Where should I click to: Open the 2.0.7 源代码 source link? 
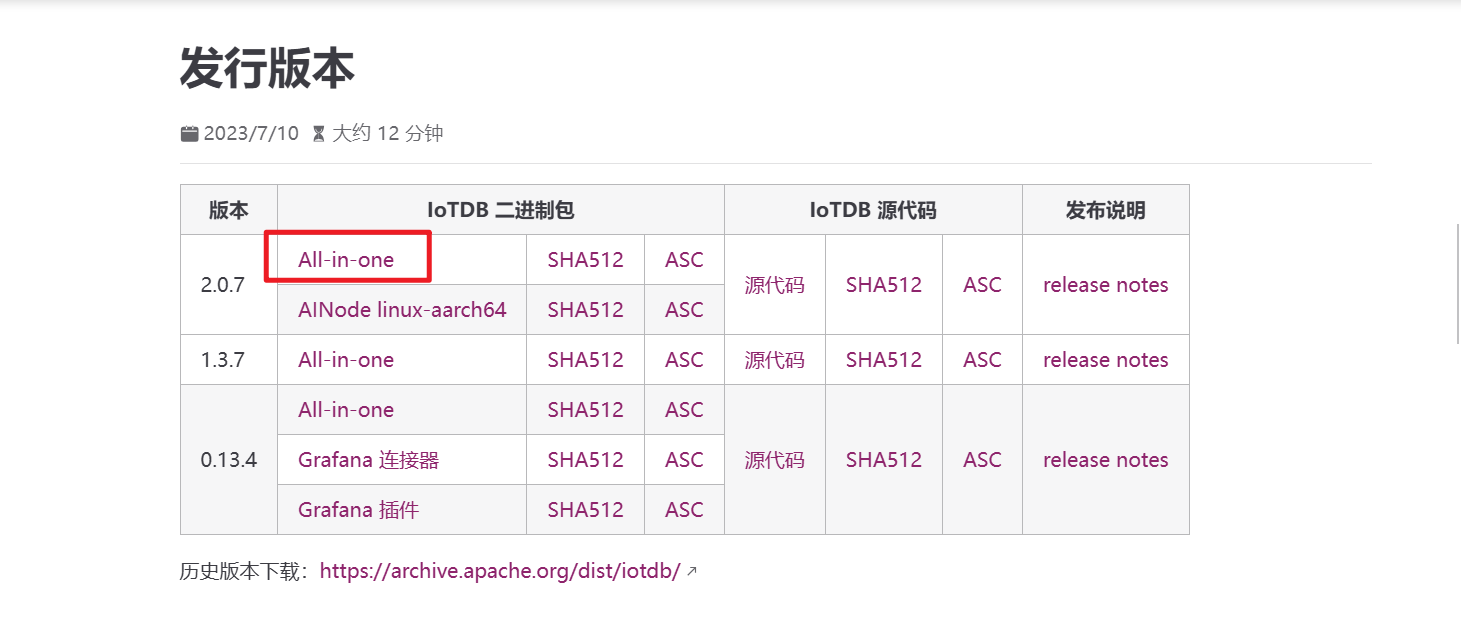click(774, 285)
